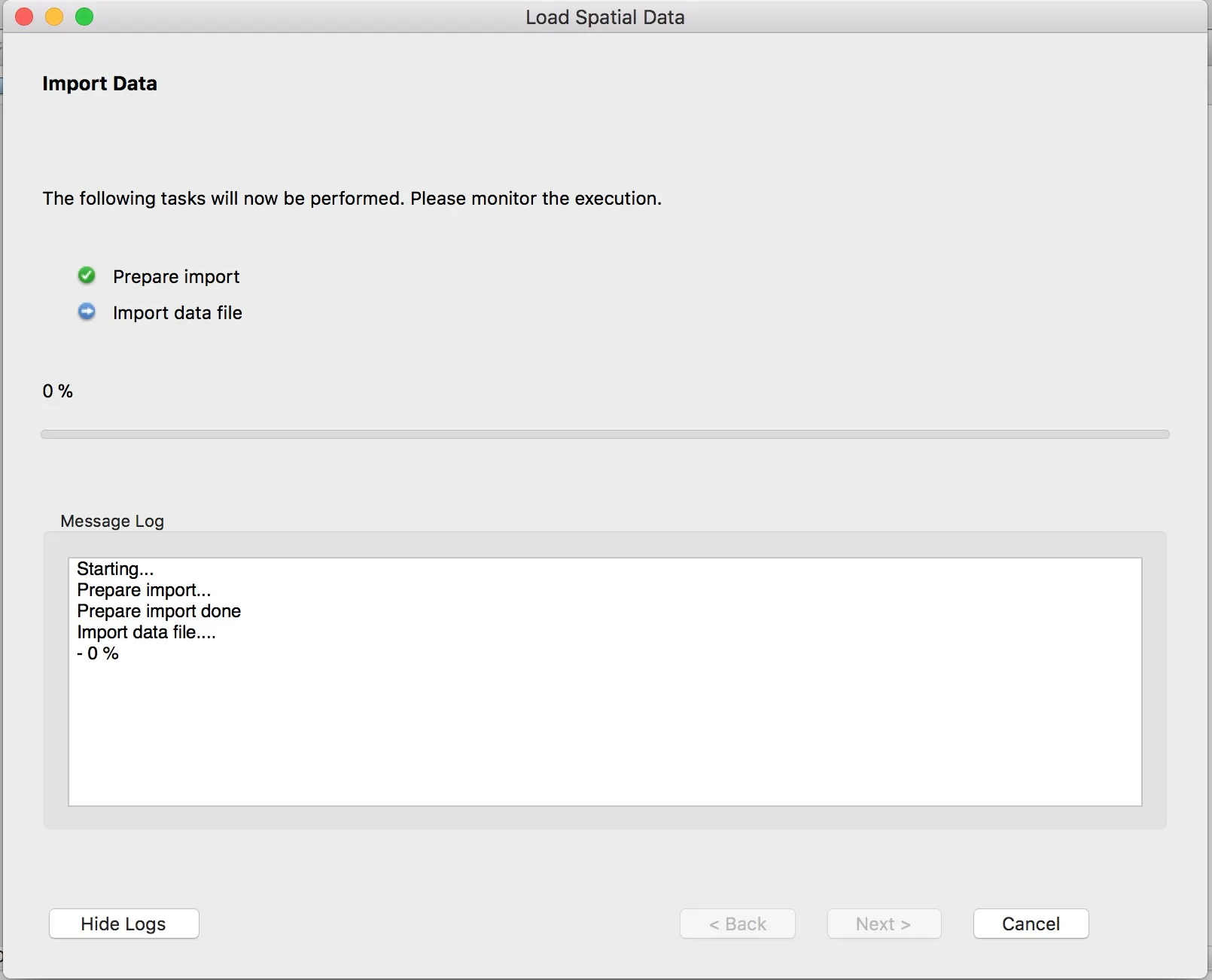Screen dimensions: 1212x980
Task: Click the import progress bar
Action: (604, 434)
